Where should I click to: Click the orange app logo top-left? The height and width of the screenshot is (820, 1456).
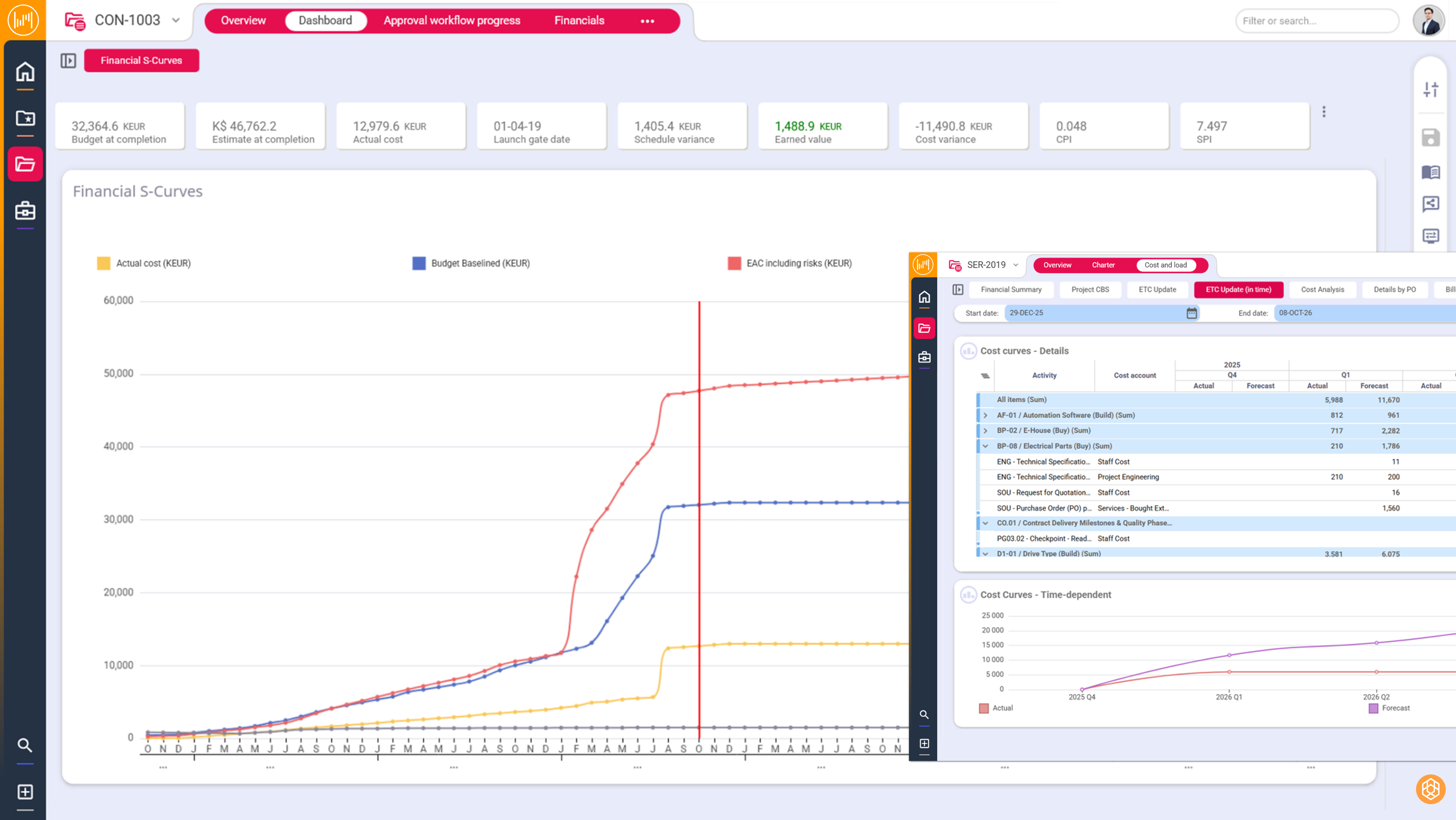click(x=23, y=20)
